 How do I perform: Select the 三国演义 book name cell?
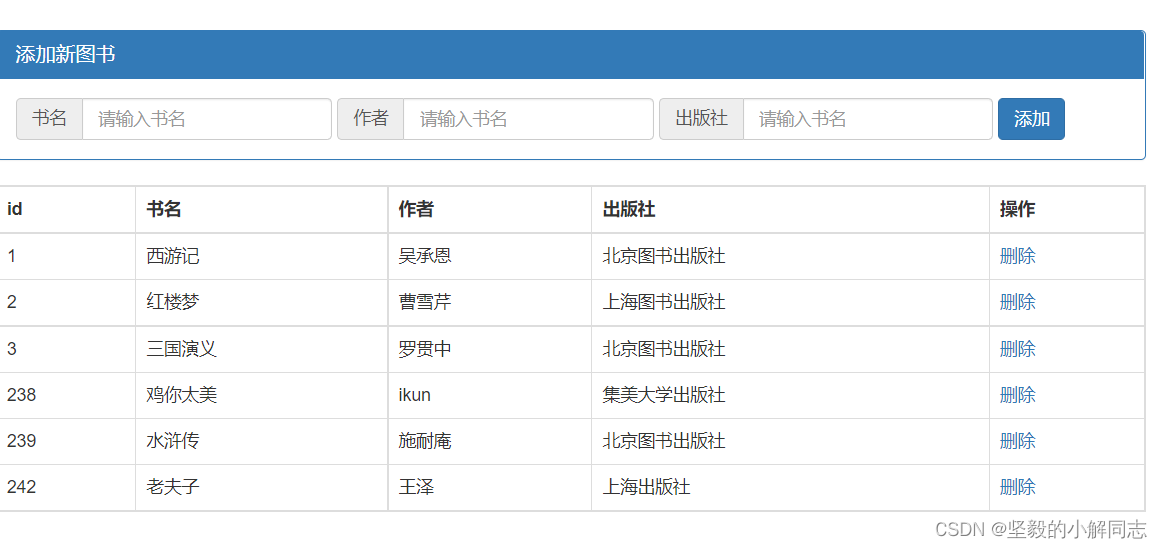pos(262,349)
